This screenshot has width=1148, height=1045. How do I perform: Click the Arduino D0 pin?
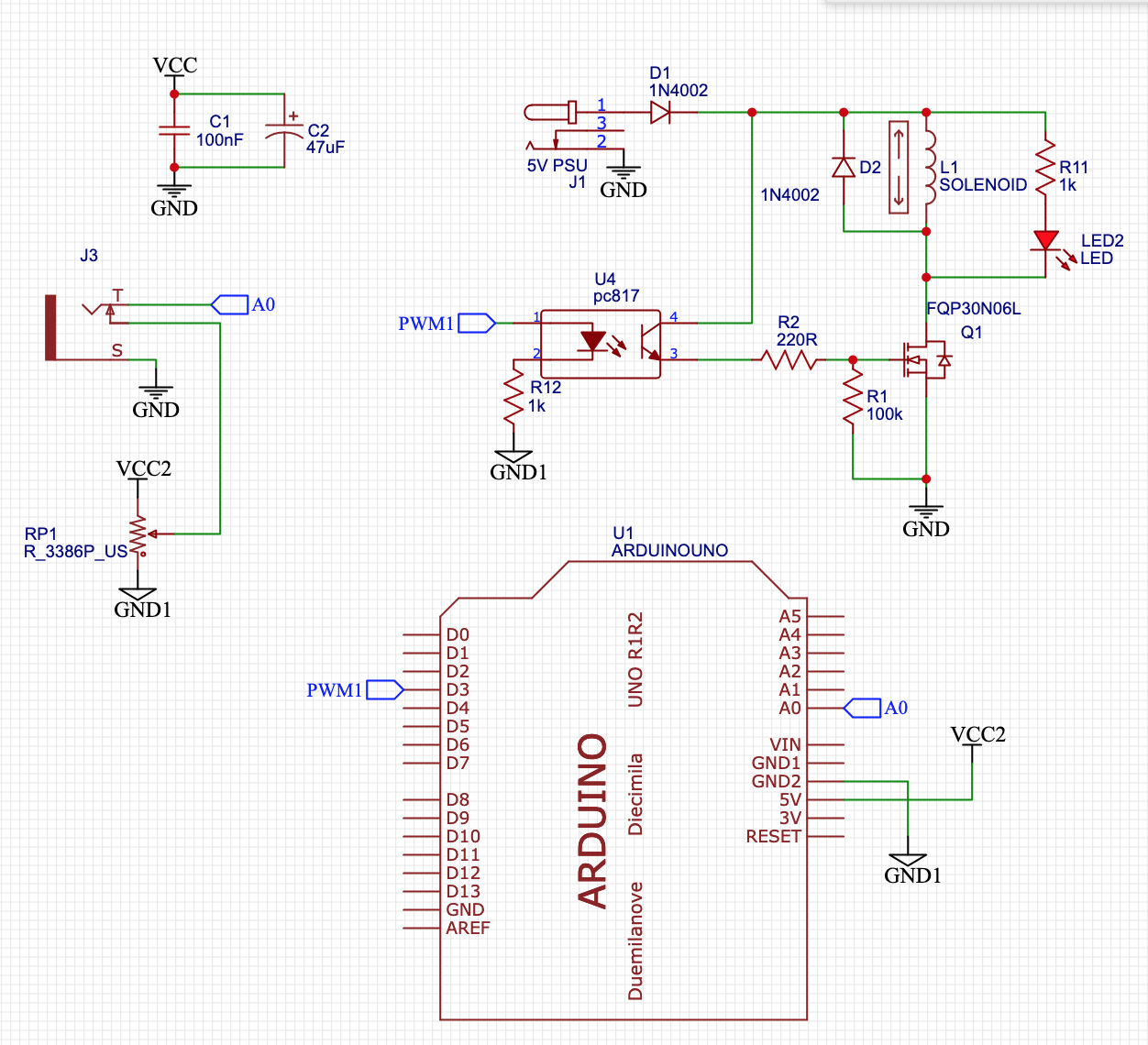point(422,634)
